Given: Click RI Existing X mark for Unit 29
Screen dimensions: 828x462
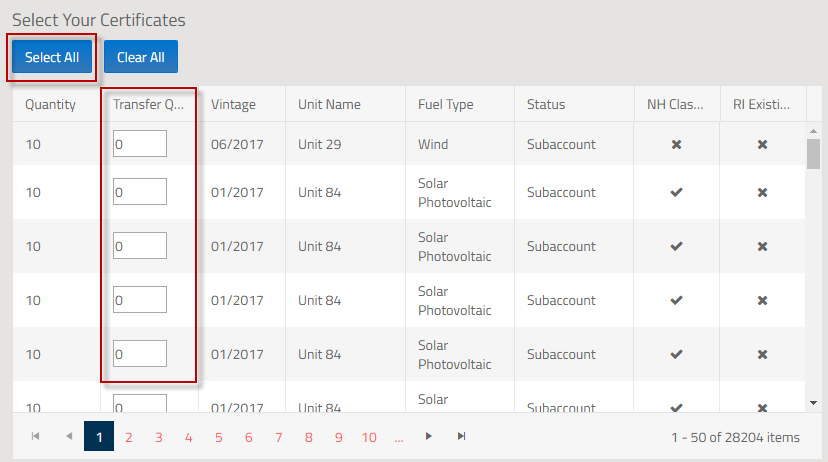Looking at the screenshot, I should 762,144.
